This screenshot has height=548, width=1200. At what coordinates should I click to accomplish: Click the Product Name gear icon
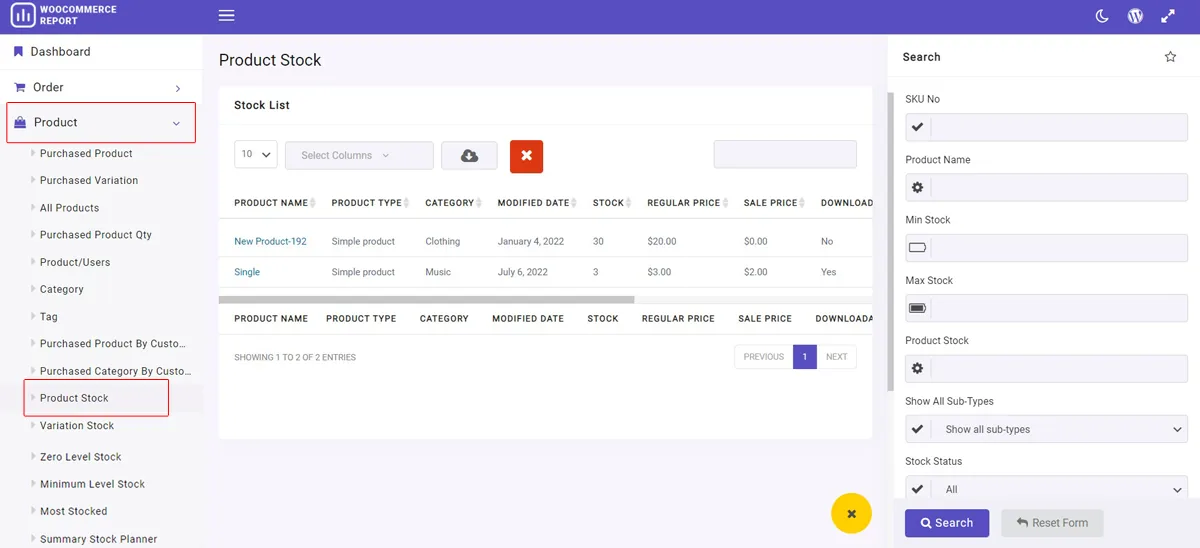click(918, 187)
